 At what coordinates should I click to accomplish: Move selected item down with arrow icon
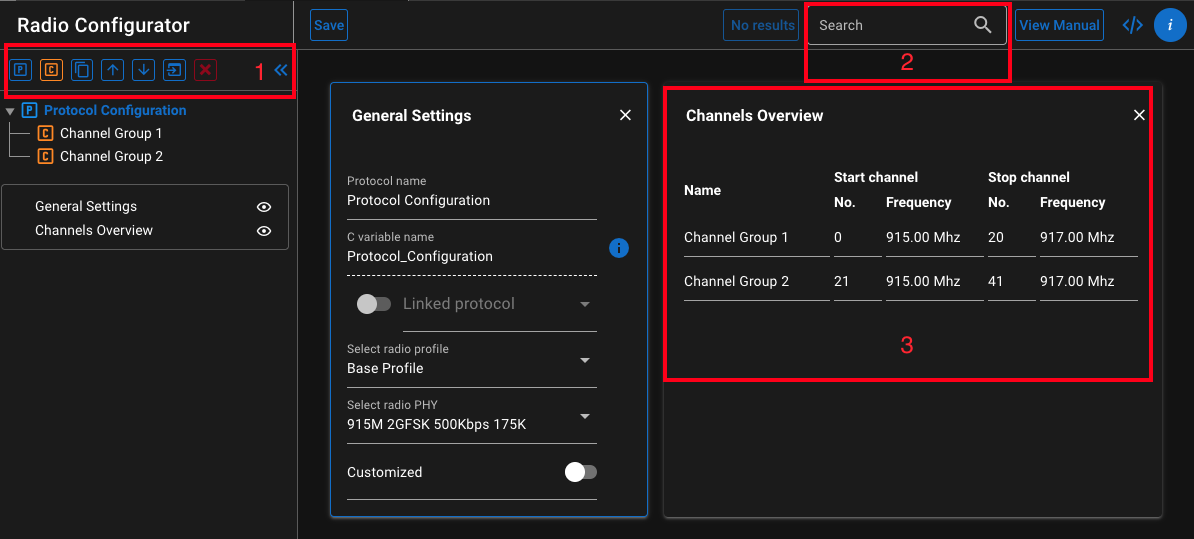tap(144, 70)
